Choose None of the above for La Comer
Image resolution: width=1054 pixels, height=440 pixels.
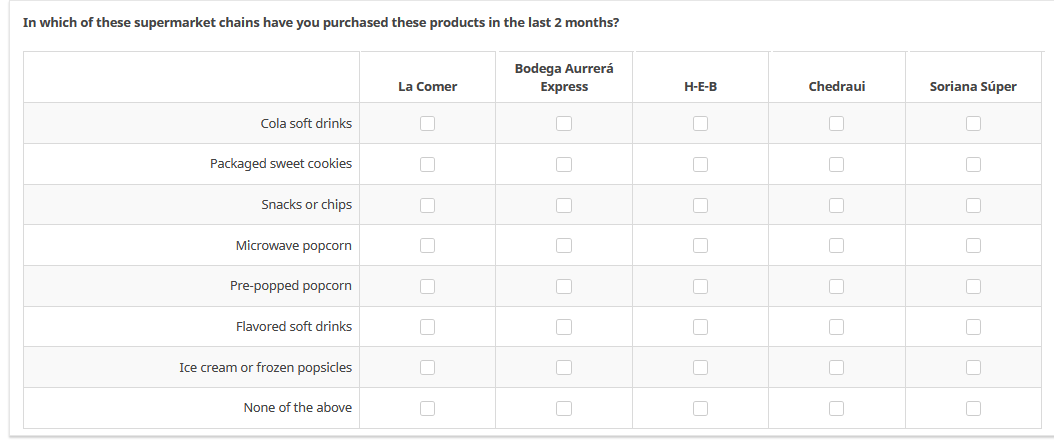(427, 408)
